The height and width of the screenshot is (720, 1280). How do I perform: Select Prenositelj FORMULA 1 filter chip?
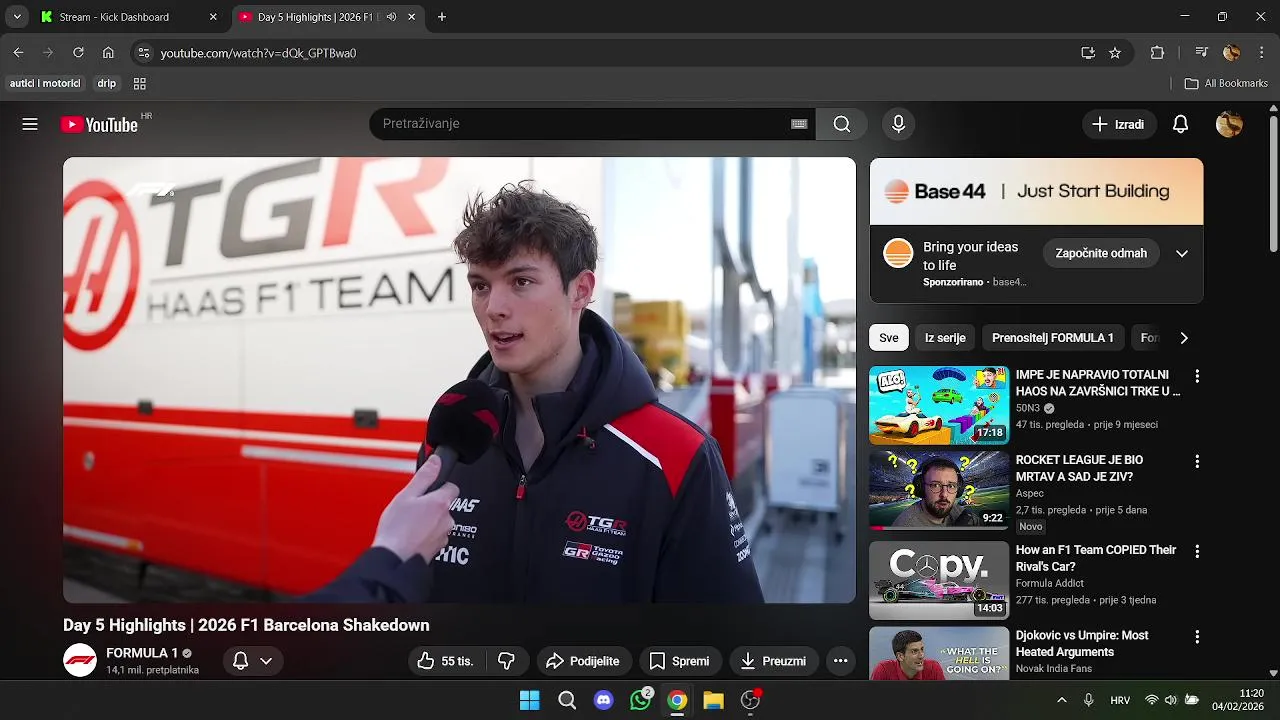[x=1052, y=338]
